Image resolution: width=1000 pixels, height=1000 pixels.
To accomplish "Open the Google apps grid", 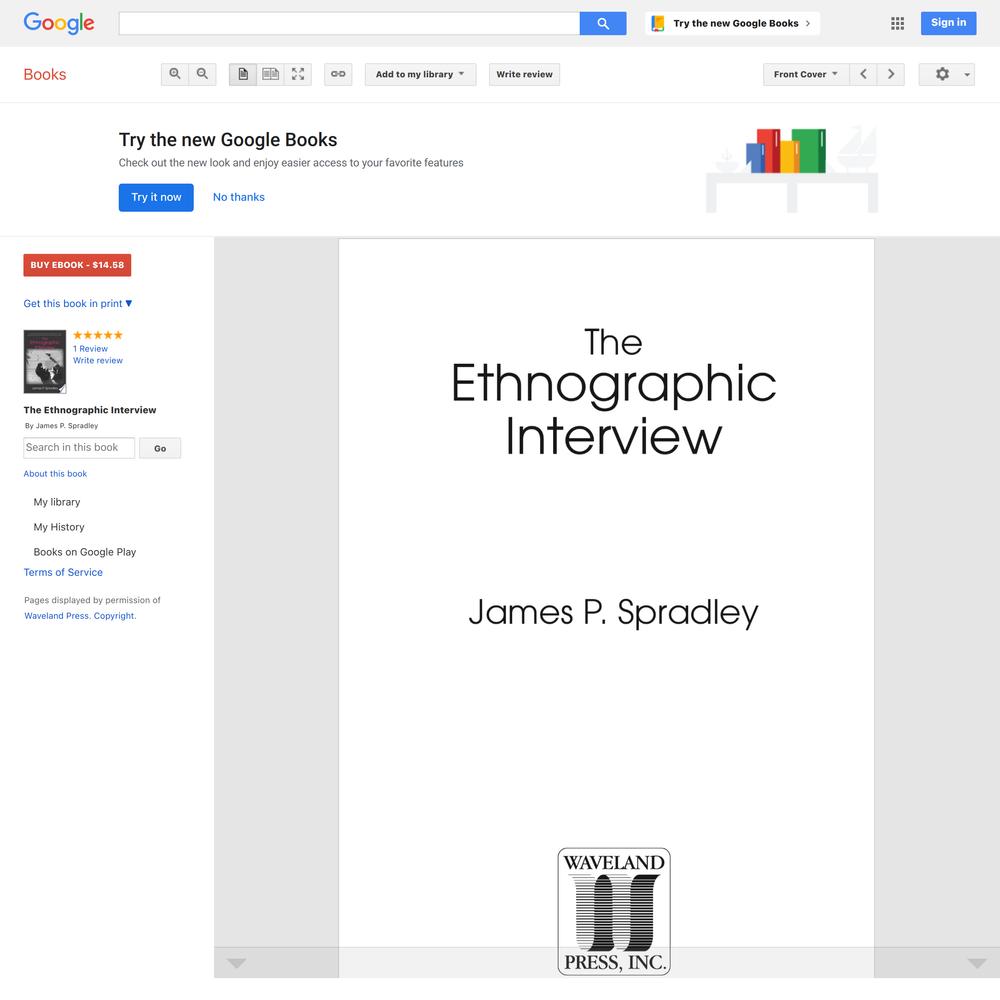I will click(x=897, y=24).
